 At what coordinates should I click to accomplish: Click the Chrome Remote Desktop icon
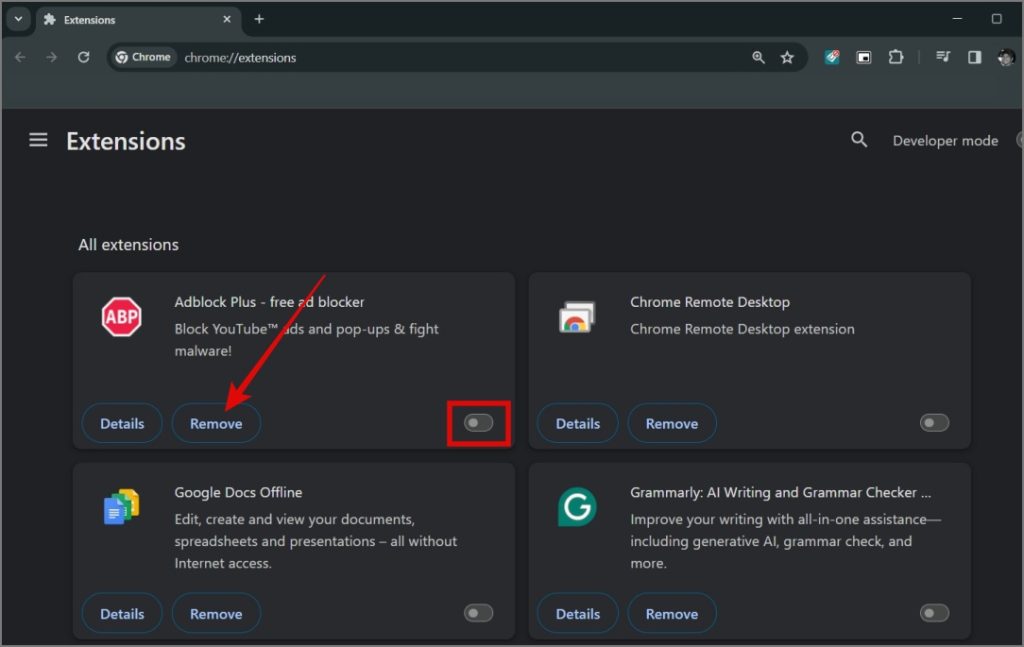(x=577, y=317)
